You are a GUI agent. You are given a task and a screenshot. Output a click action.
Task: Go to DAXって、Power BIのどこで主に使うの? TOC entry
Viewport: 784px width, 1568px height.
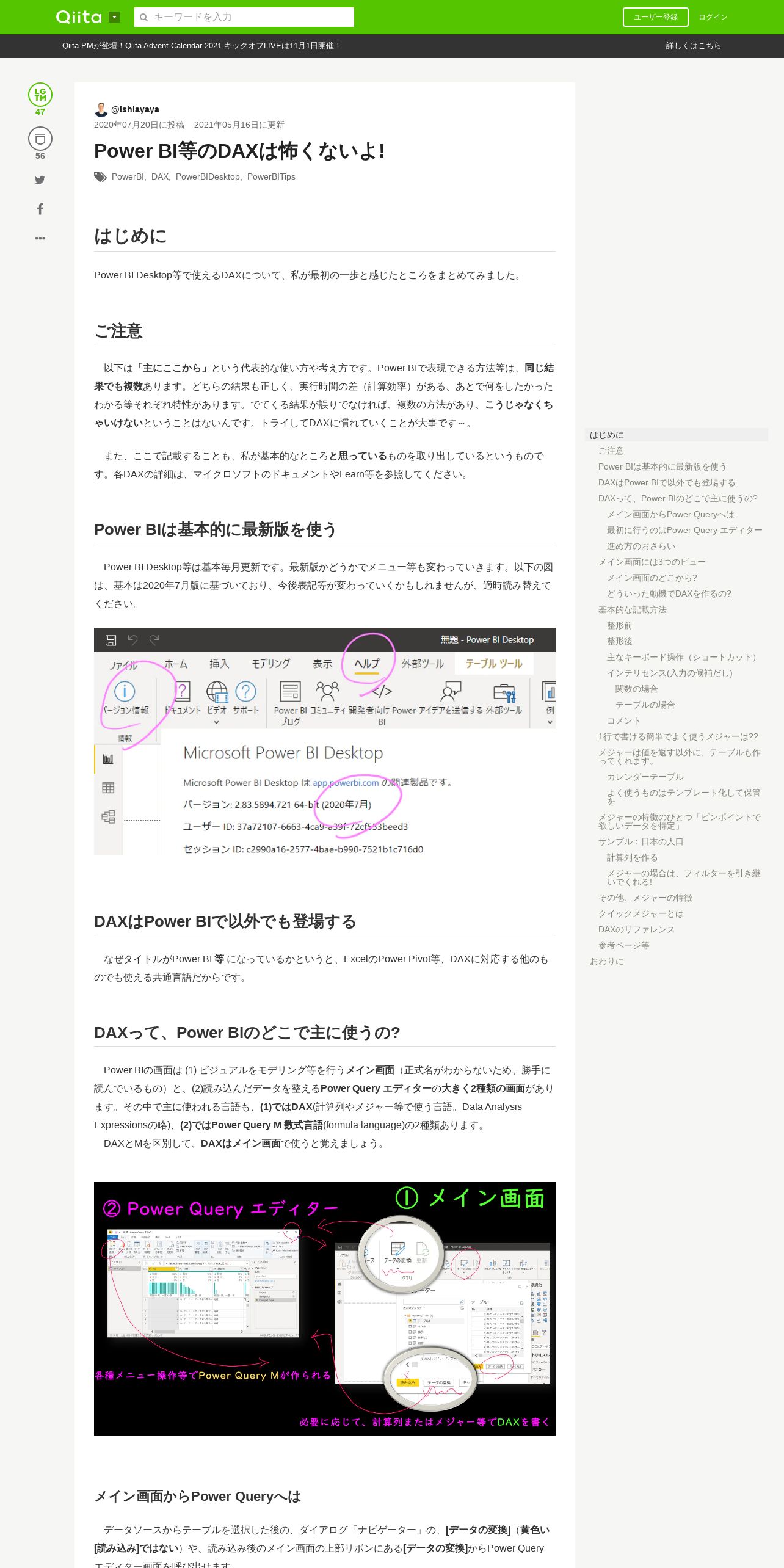click(678, 498)
